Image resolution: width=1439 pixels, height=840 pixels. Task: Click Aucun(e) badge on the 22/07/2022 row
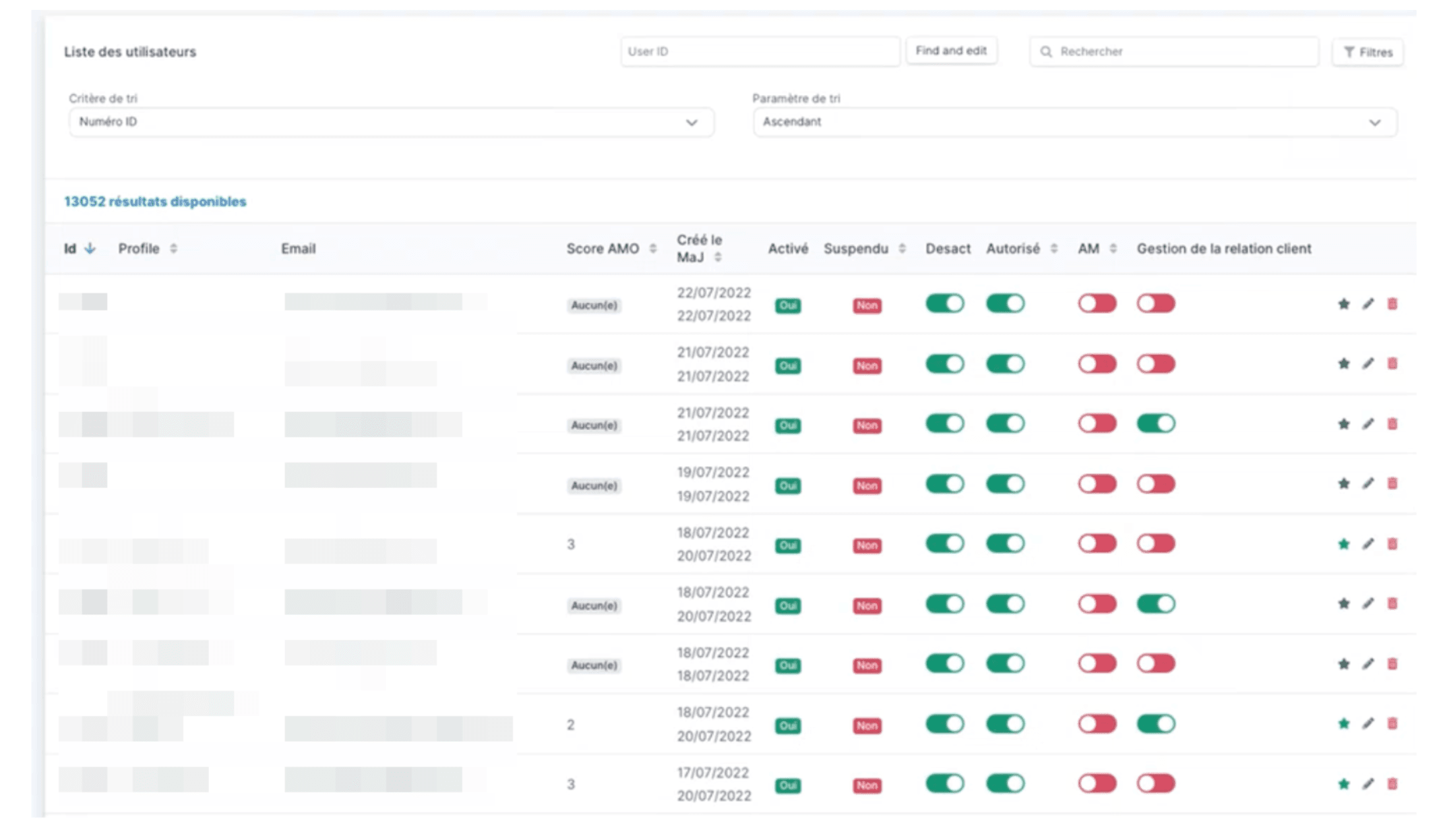(594, 305)
